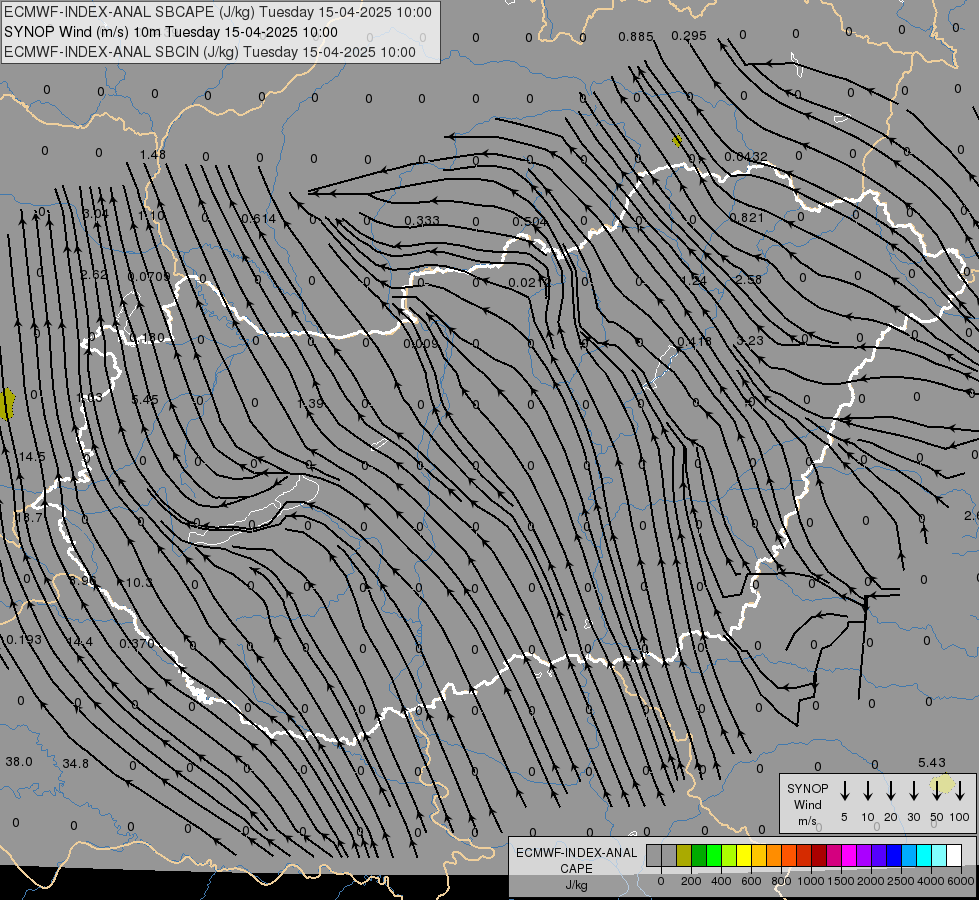Click the 34.8 grid value
Image resolution: width=979 pixels, height=900 pixels.
[76, 764]
